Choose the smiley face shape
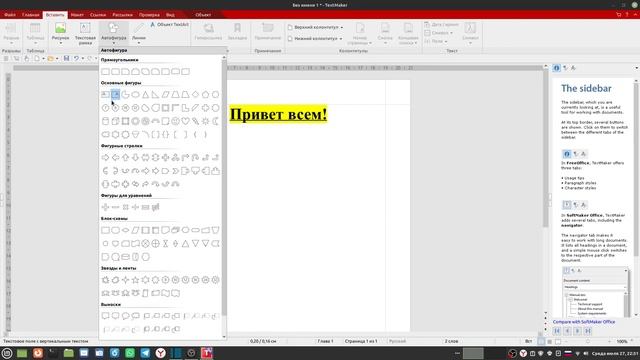 click(x=176, y=121)
